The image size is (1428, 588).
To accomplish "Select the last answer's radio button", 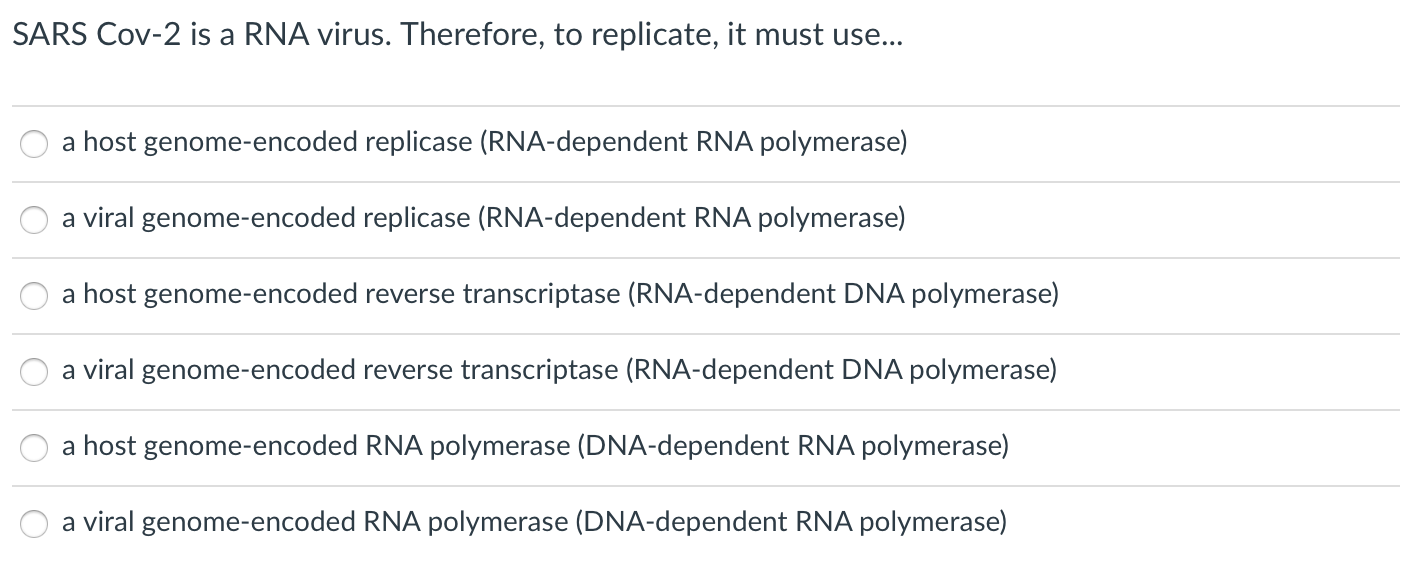I will pos(34,523).
